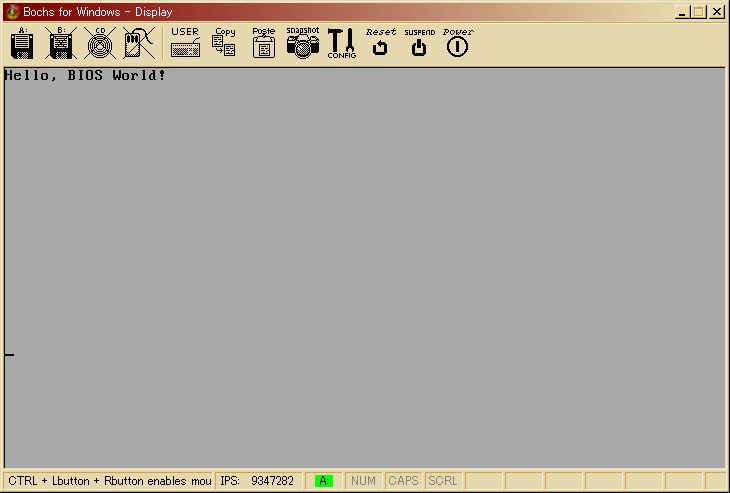Click the Copy toolbar icon
730x493 pixels.
click(224, 43)
